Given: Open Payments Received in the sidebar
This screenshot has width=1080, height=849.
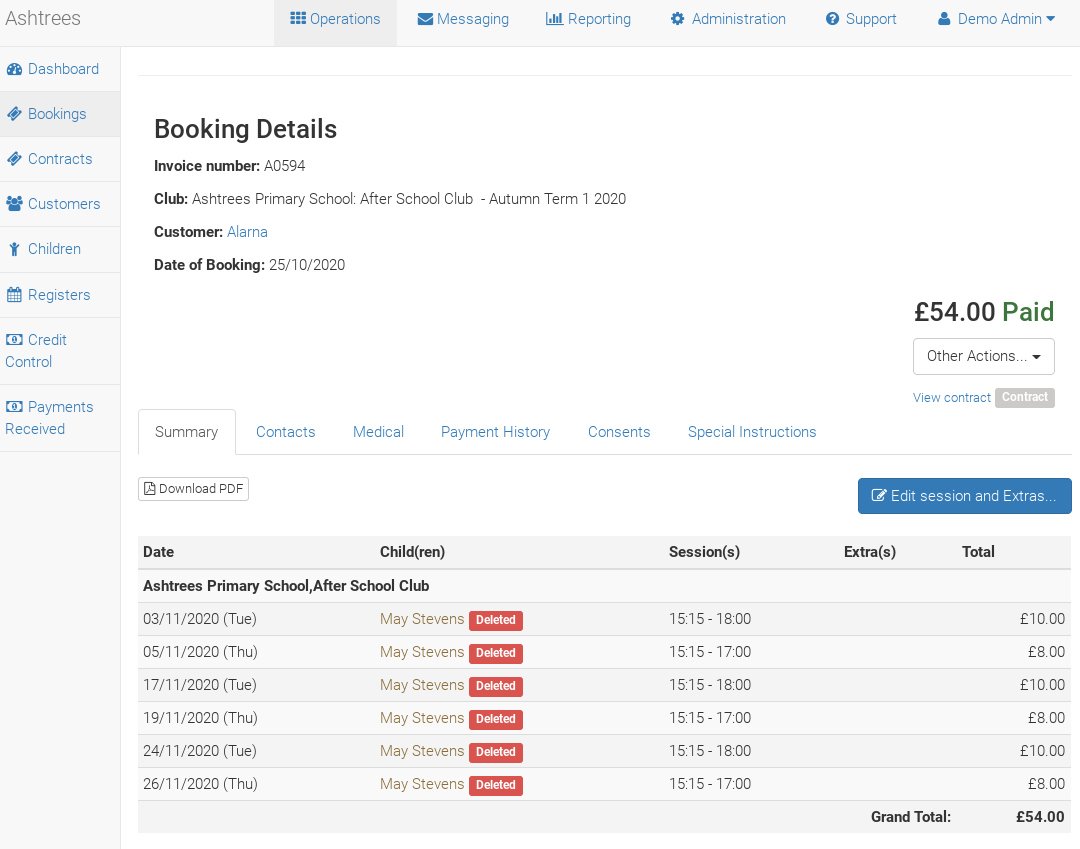Looking at the screenshot, I should click(60, 417).
